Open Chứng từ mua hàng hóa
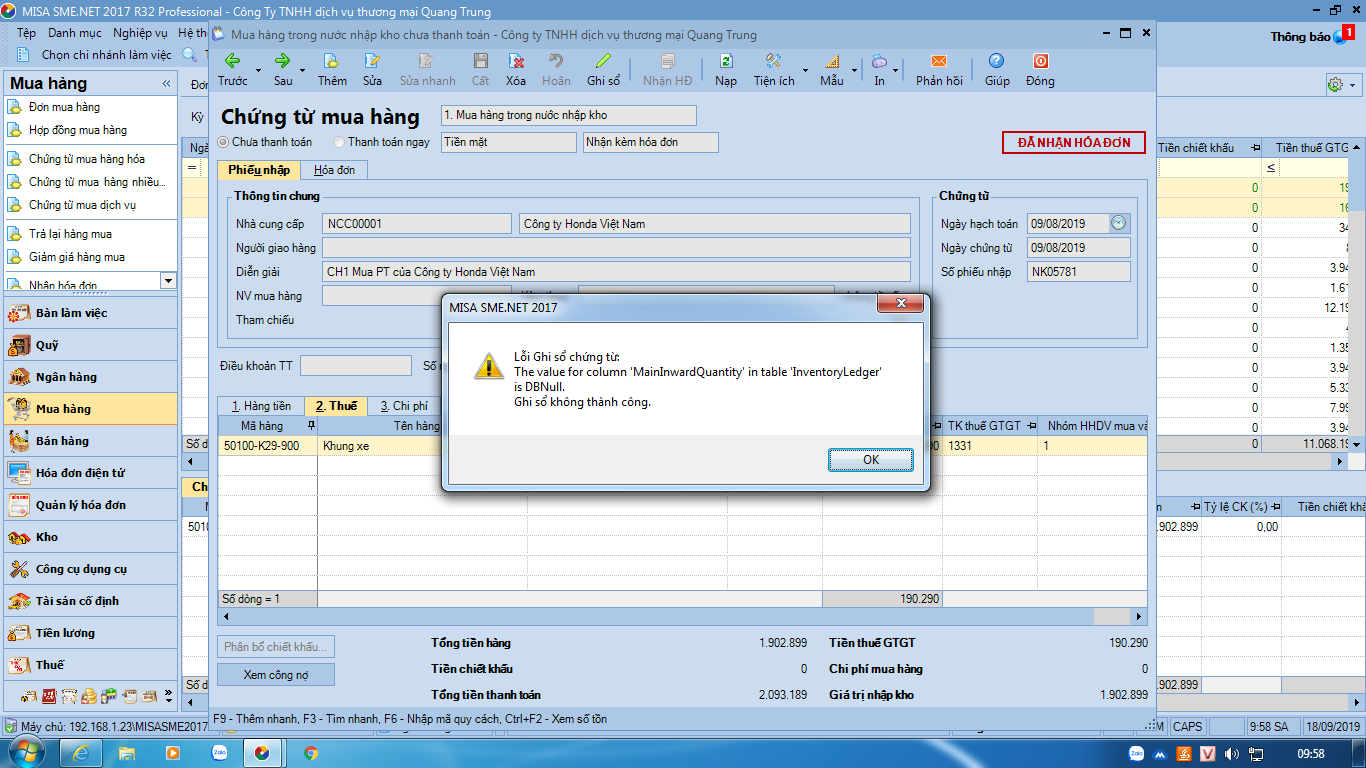The width and height of the screenshot is (1366, 768). click(87, 159)
